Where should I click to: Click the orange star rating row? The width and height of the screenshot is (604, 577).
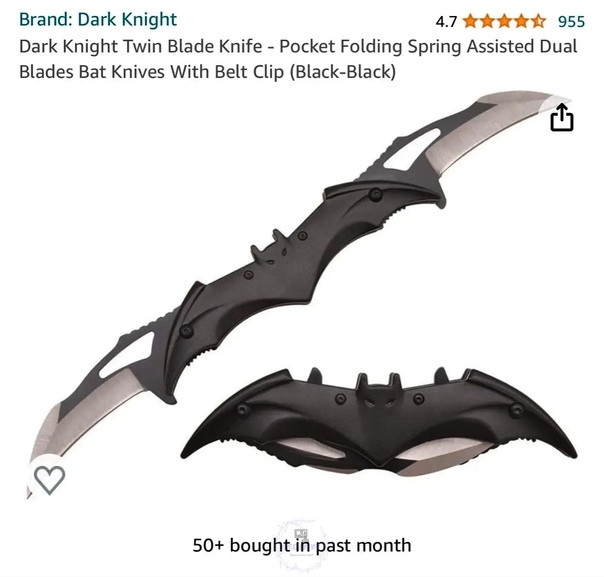(x=505, y=21)
